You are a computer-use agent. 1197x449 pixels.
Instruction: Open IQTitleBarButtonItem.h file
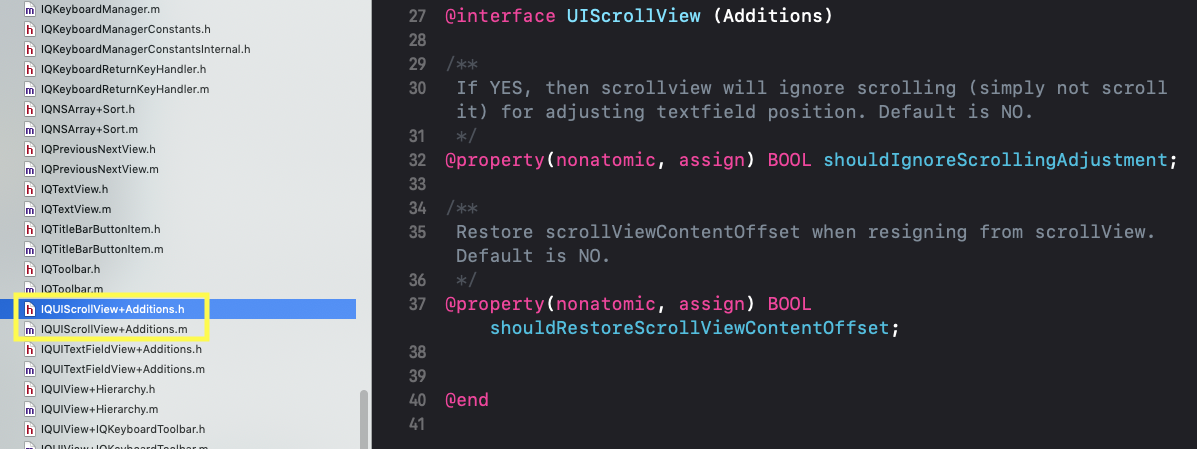click(101, 229)
